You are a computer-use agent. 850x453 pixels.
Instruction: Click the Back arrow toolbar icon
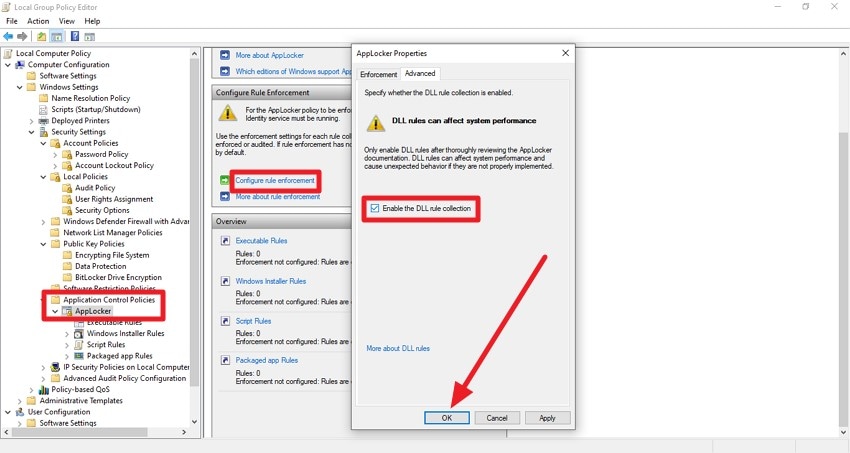tap(8, 36)
